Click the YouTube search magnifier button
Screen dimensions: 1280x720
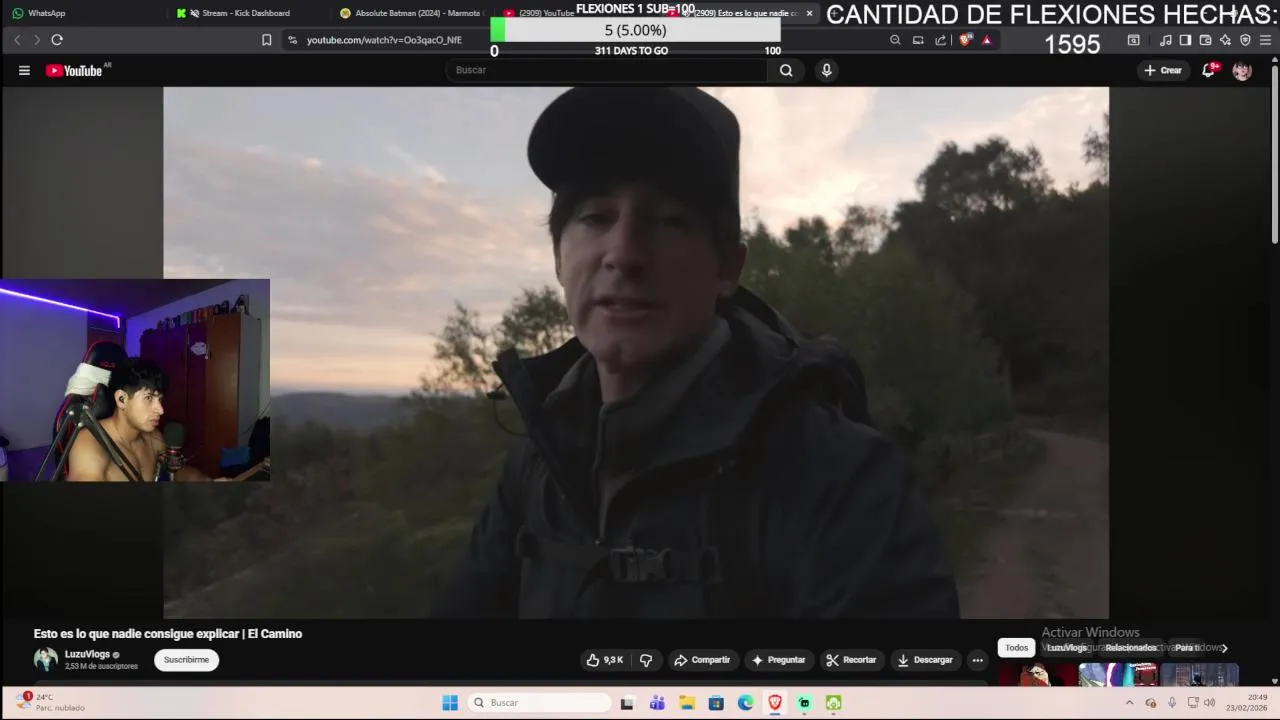(x=786, y=70)
